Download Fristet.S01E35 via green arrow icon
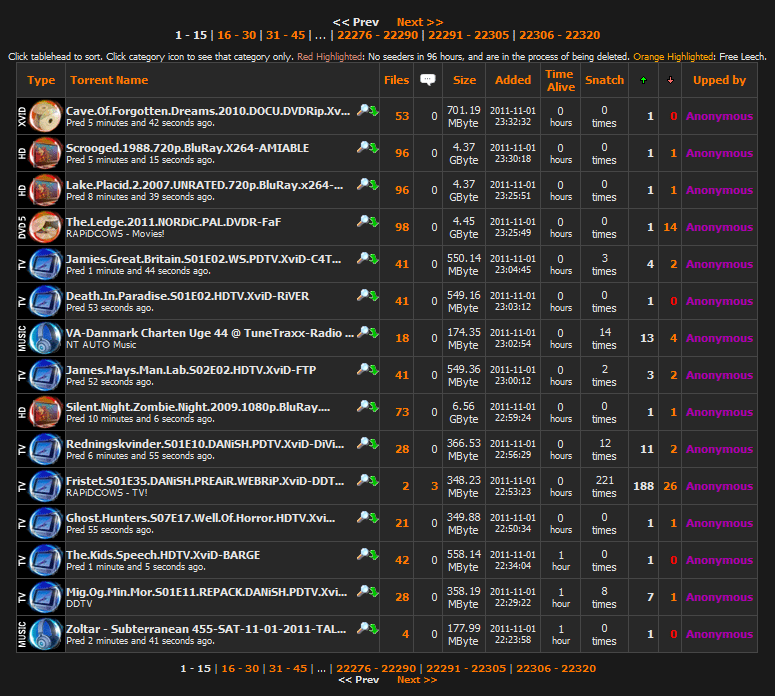The width and height of the screenshot is (775, 696). click(374, 481)
